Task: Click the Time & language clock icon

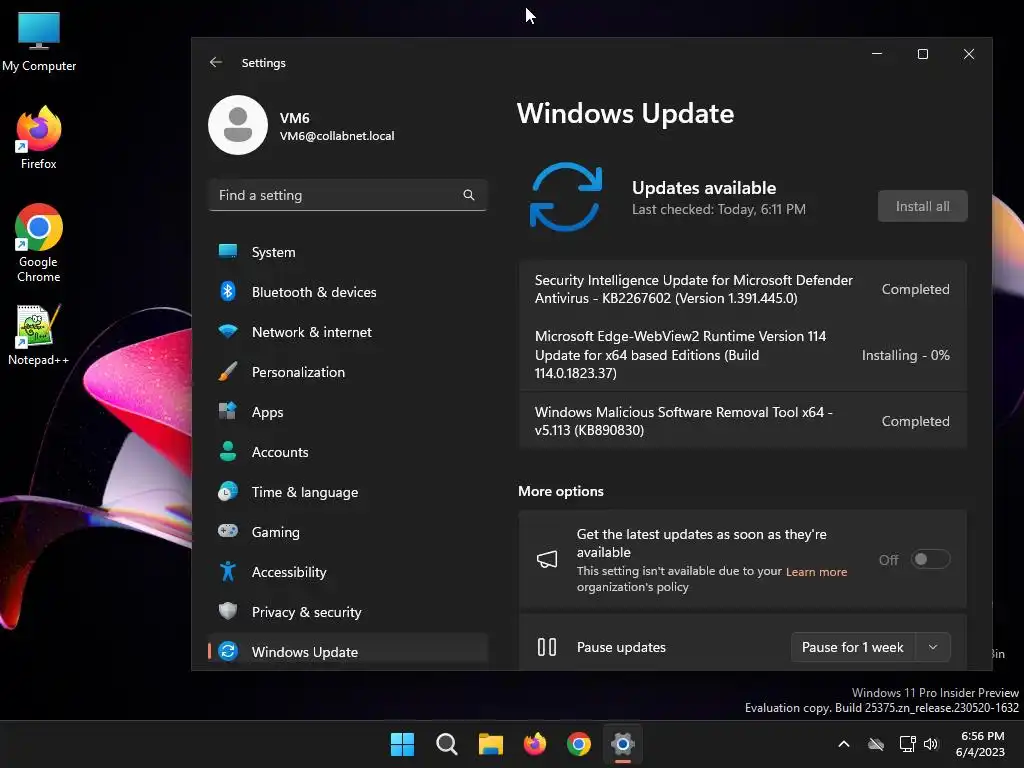Action: point(228,491)
